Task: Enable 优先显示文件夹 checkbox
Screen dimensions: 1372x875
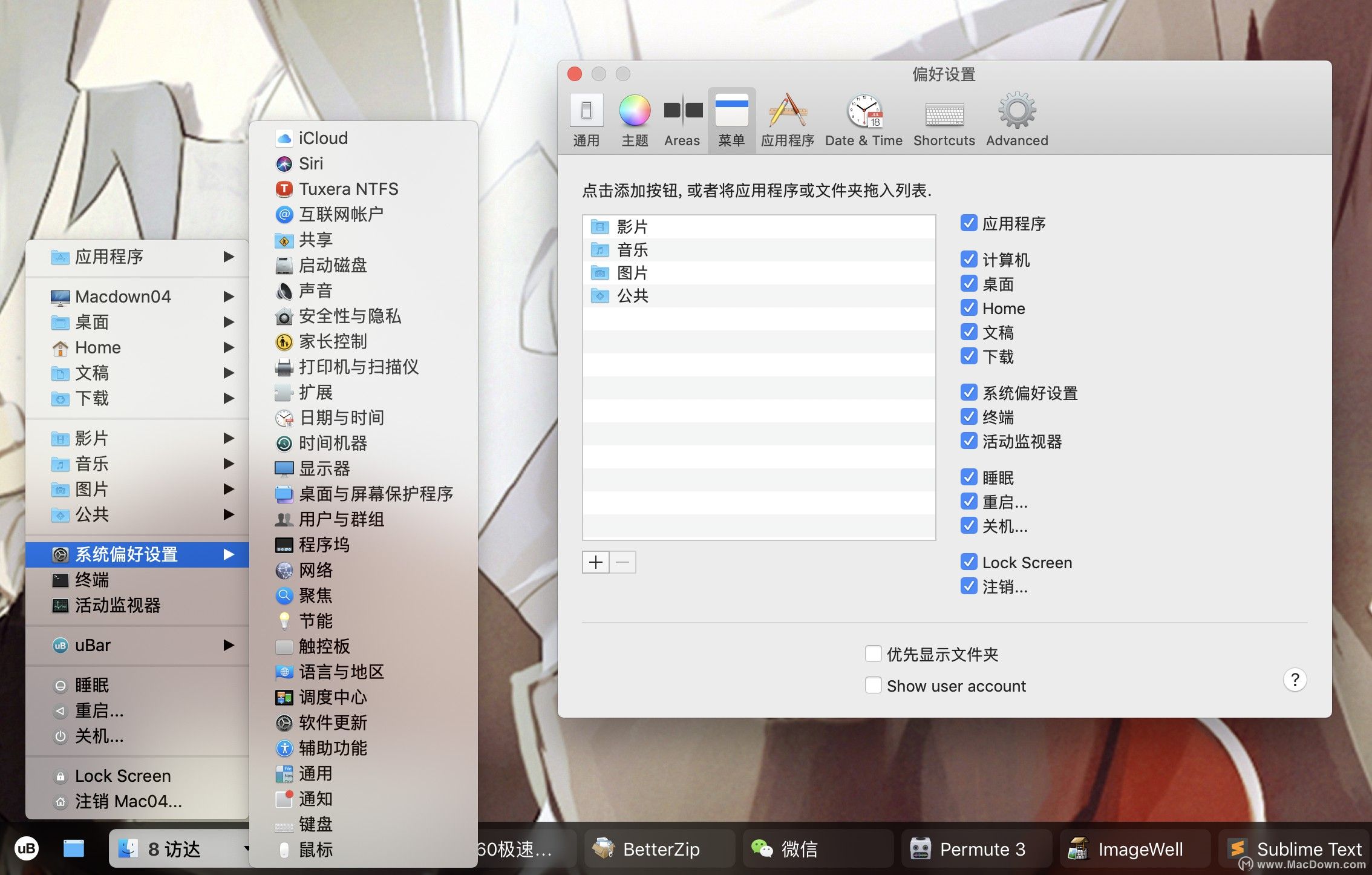Action: pyautogui.click(x=873, y=654)
